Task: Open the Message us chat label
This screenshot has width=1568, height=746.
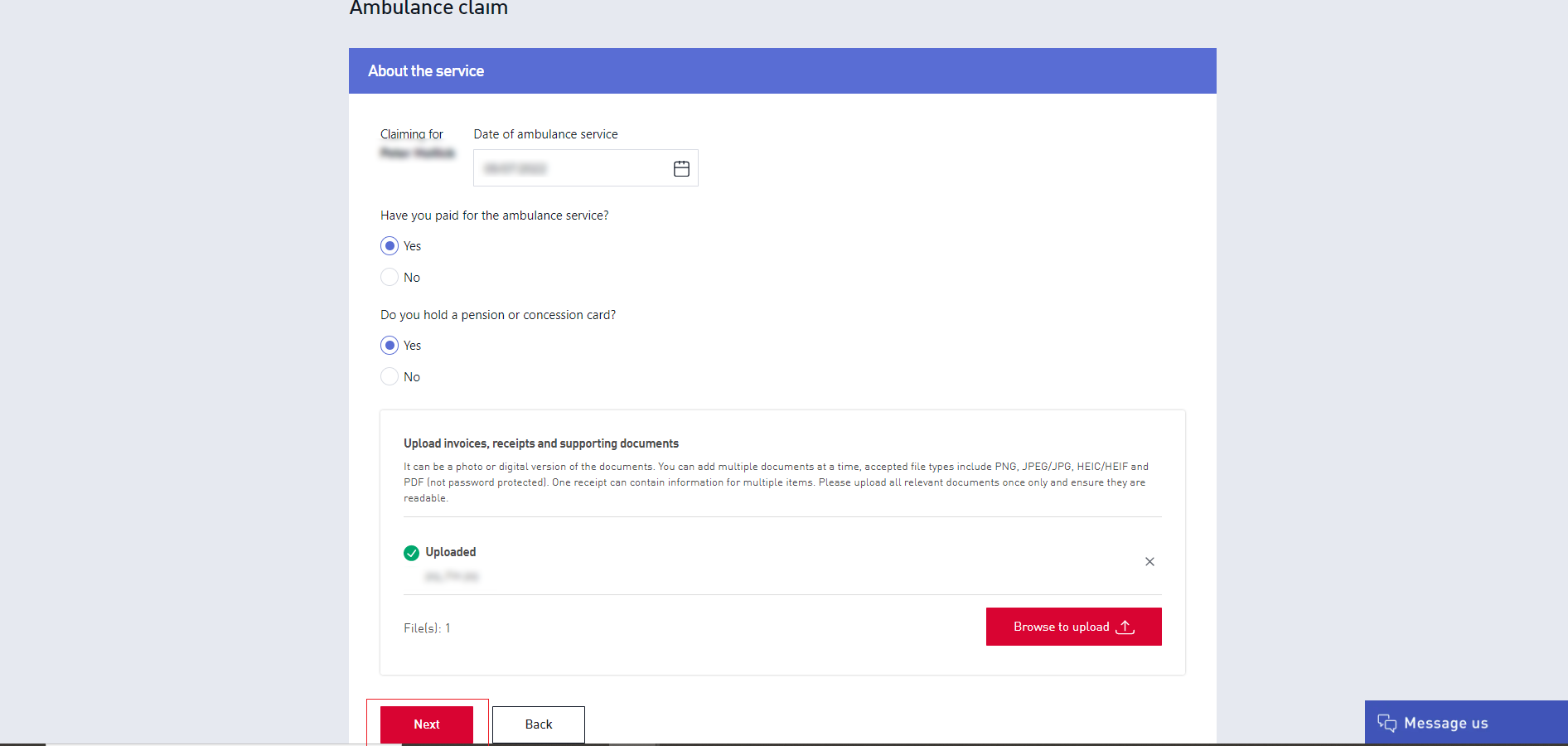Action: 1445,724
